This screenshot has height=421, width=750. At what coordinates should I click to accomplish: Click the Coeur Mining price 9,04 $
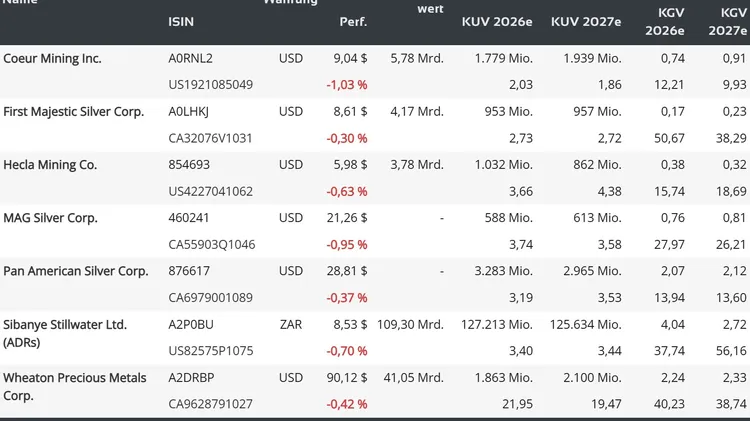[350, 58]
